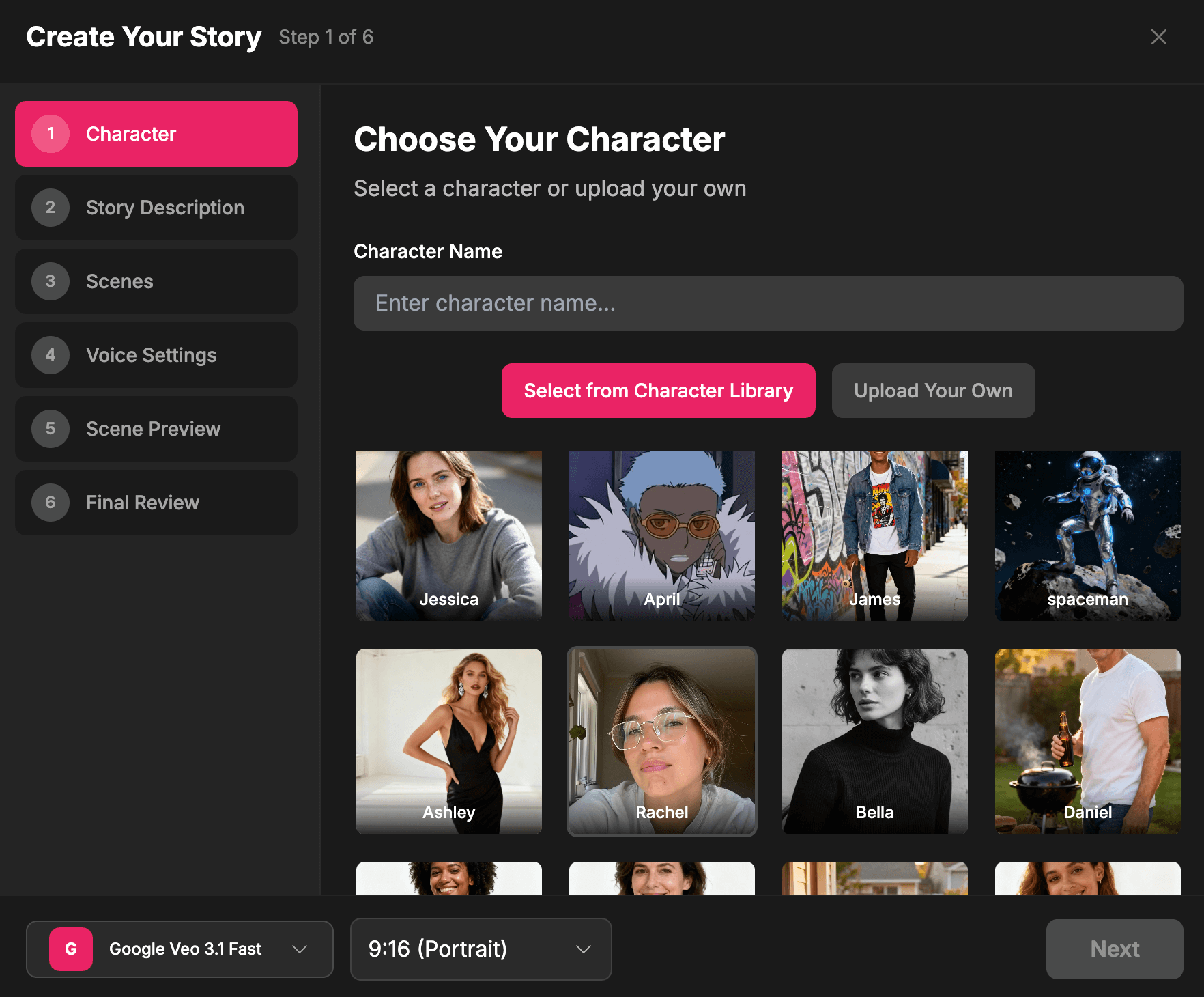
Task: Click the step number 4 circle icon
Action: coord(51,355)
